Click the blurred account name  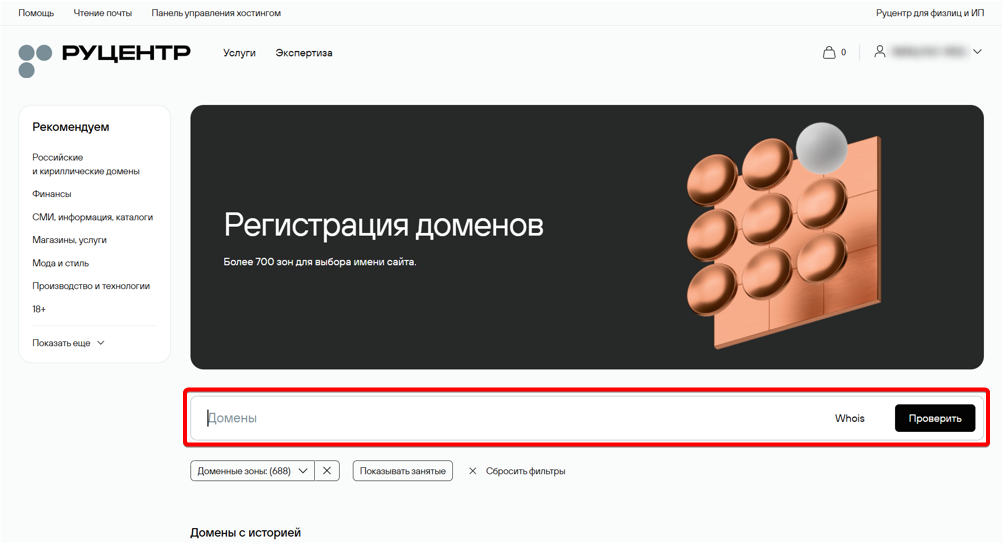(x=929, y=52)
